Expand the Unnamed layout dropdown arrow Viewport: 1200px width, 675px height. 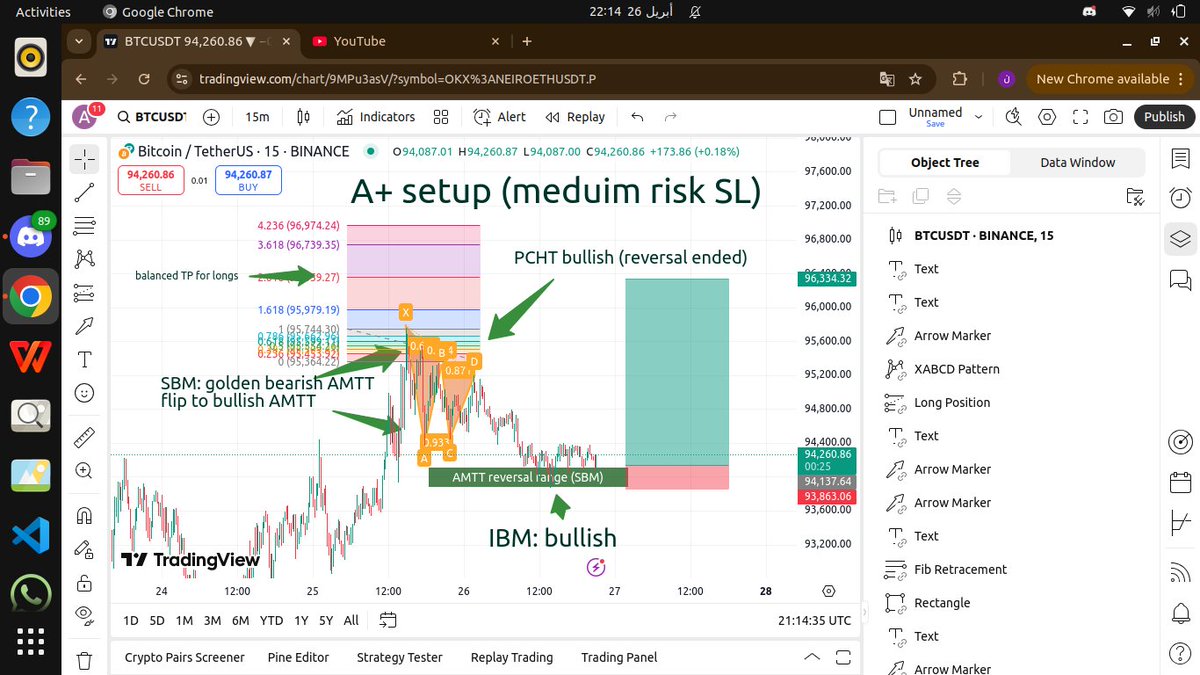(979, 117)
